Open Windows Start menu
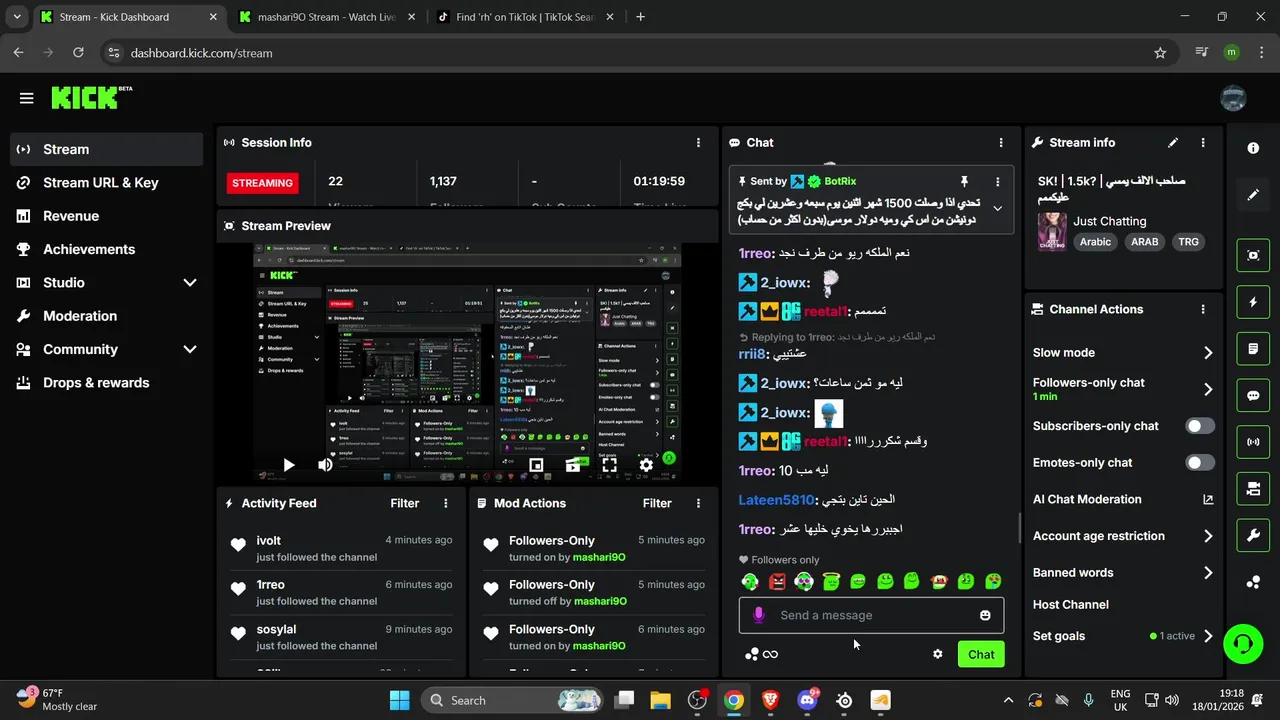 (399, 700)
